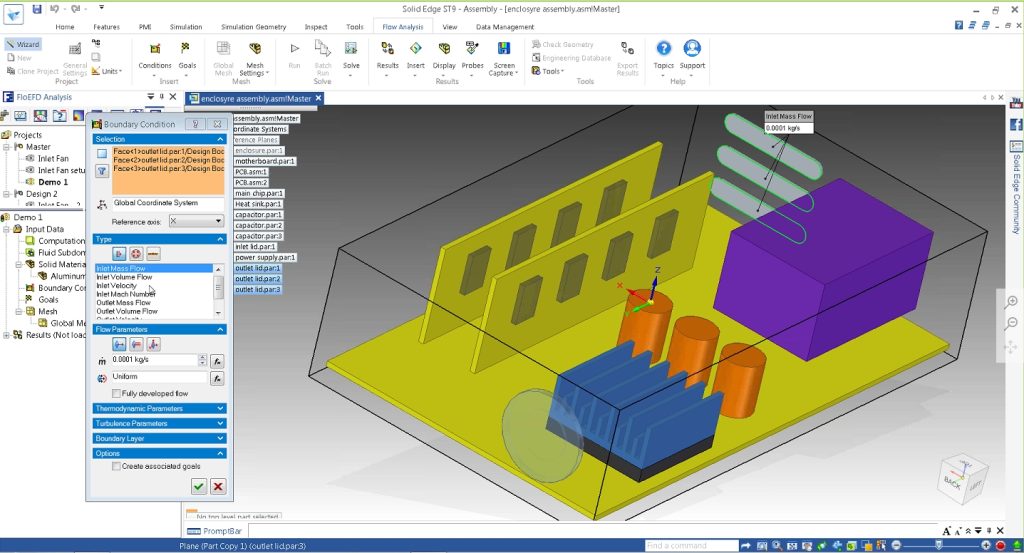1024x553 pixels.
Task: Select Outlet Mass Flow in type list
Action: point(123,303)
